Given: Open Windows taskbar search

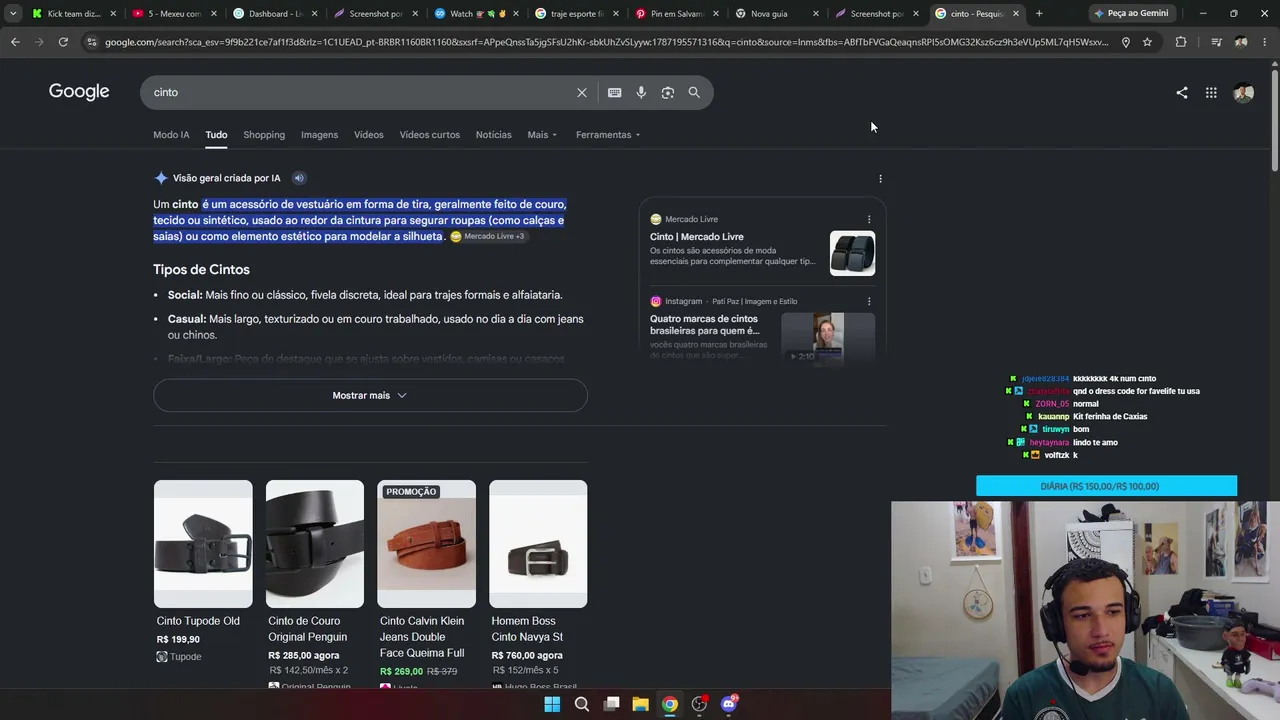Looking at the screenshot, I should pos(582,704).
